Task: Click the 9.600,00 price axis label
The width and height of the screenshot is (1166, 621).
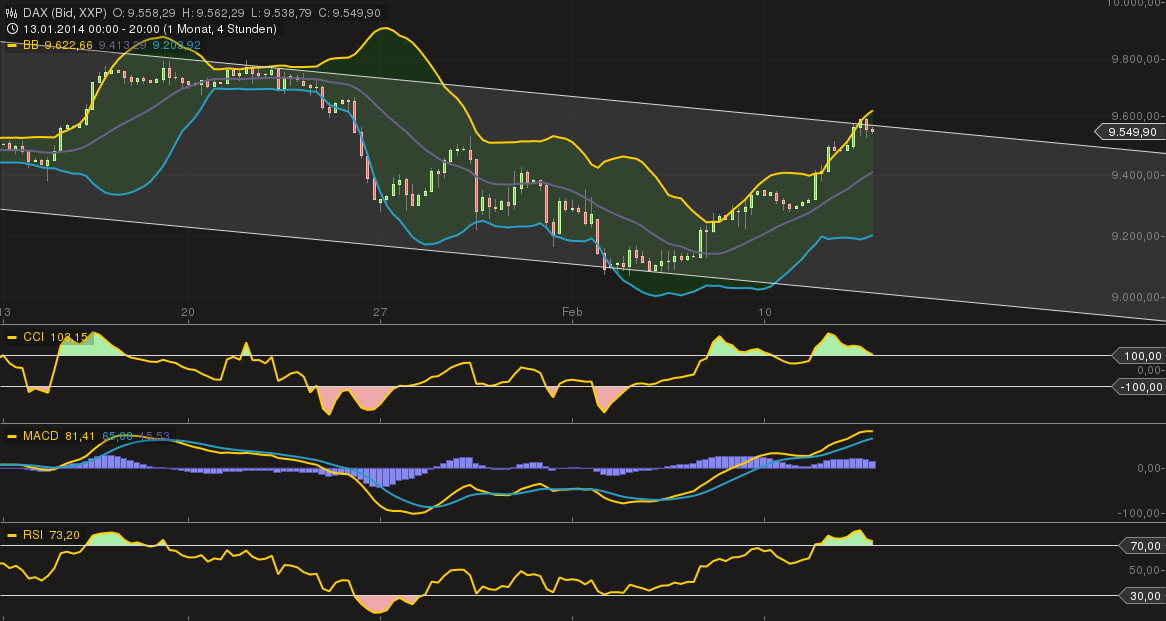Action: click(x=1136, y=116)
